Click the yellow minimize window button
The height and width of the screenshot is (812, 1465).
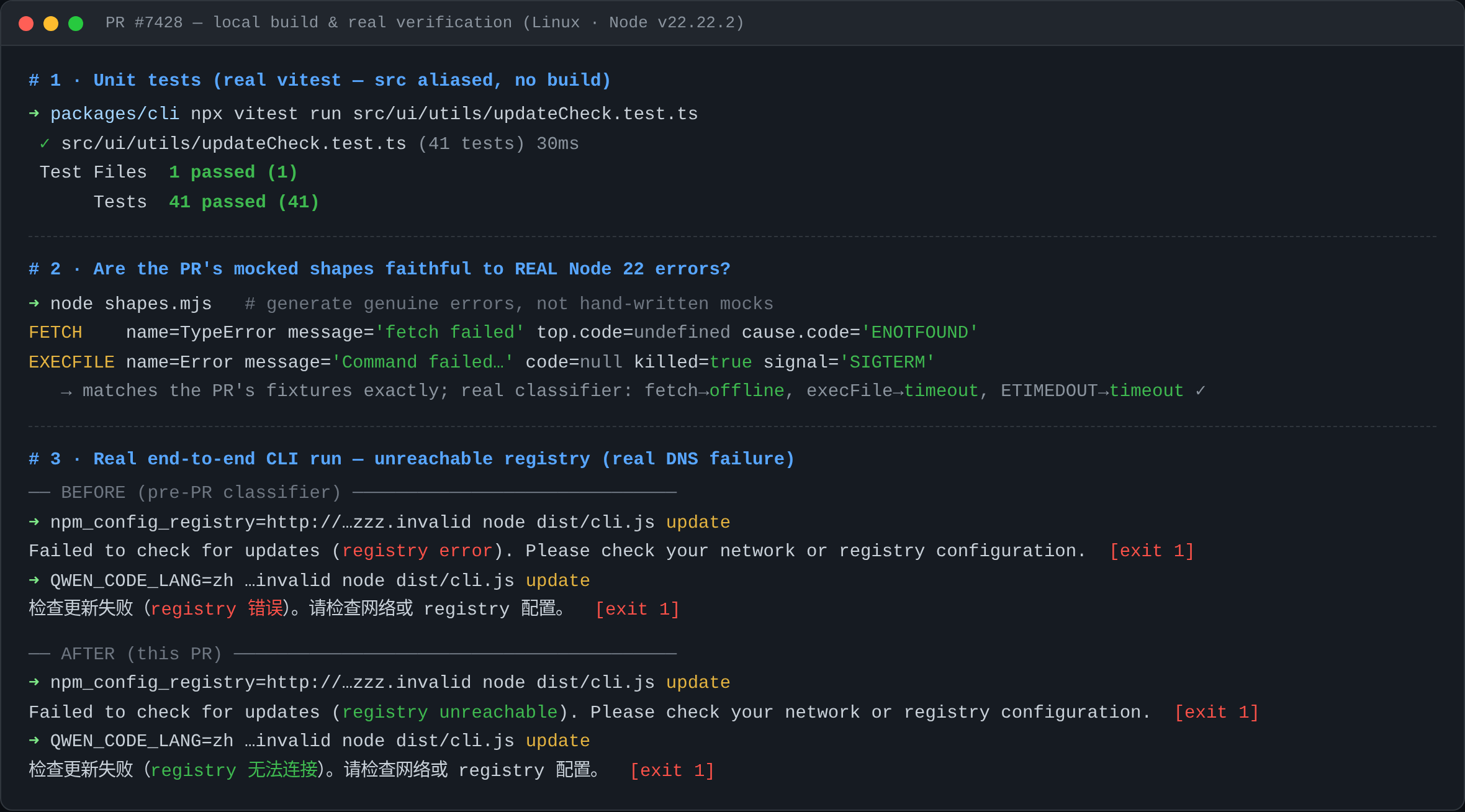click(51, 24)
